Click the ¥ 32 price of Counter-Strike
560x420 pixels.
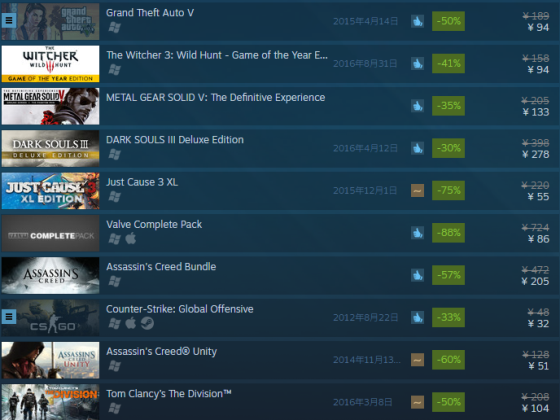pos(538,324)
